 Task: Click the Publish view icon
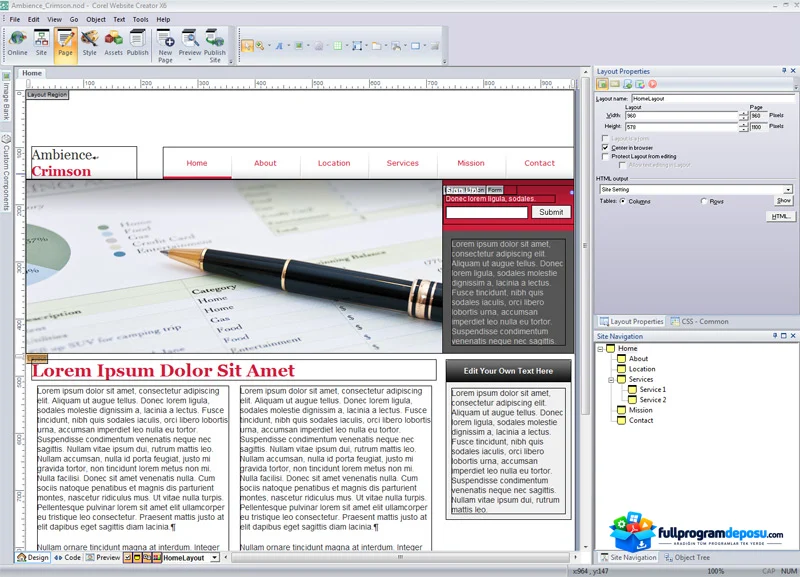pyautogui.click(x=137, y=43)
